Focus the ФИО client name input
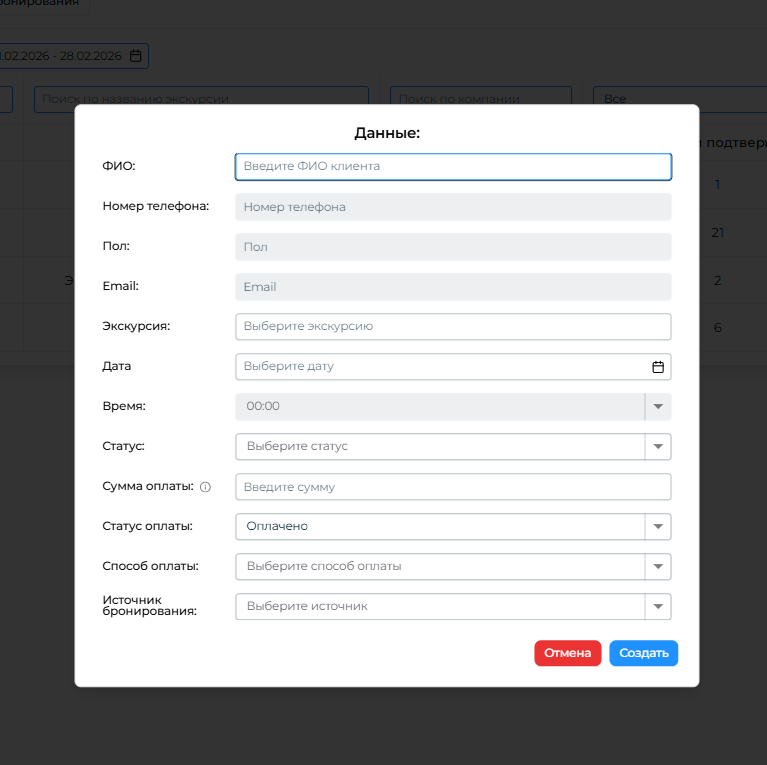Viewport: 767px width, 765px height. (452, 167)
